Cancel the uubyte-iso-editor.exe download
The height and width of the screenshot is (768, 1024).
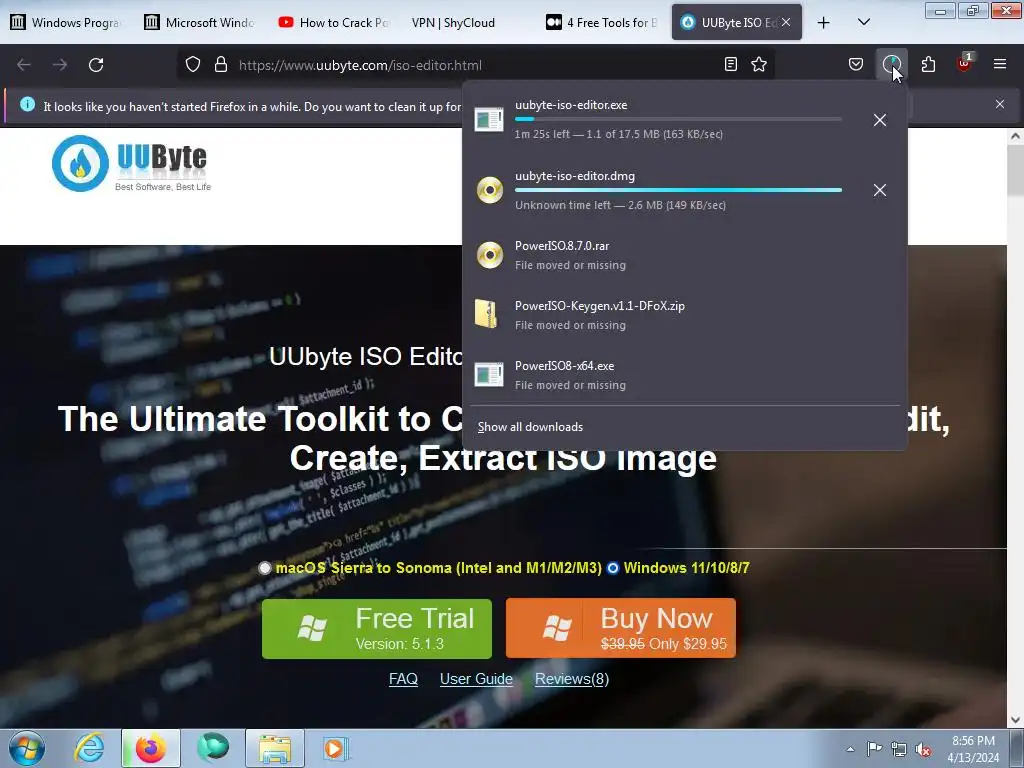click(880, 120)
